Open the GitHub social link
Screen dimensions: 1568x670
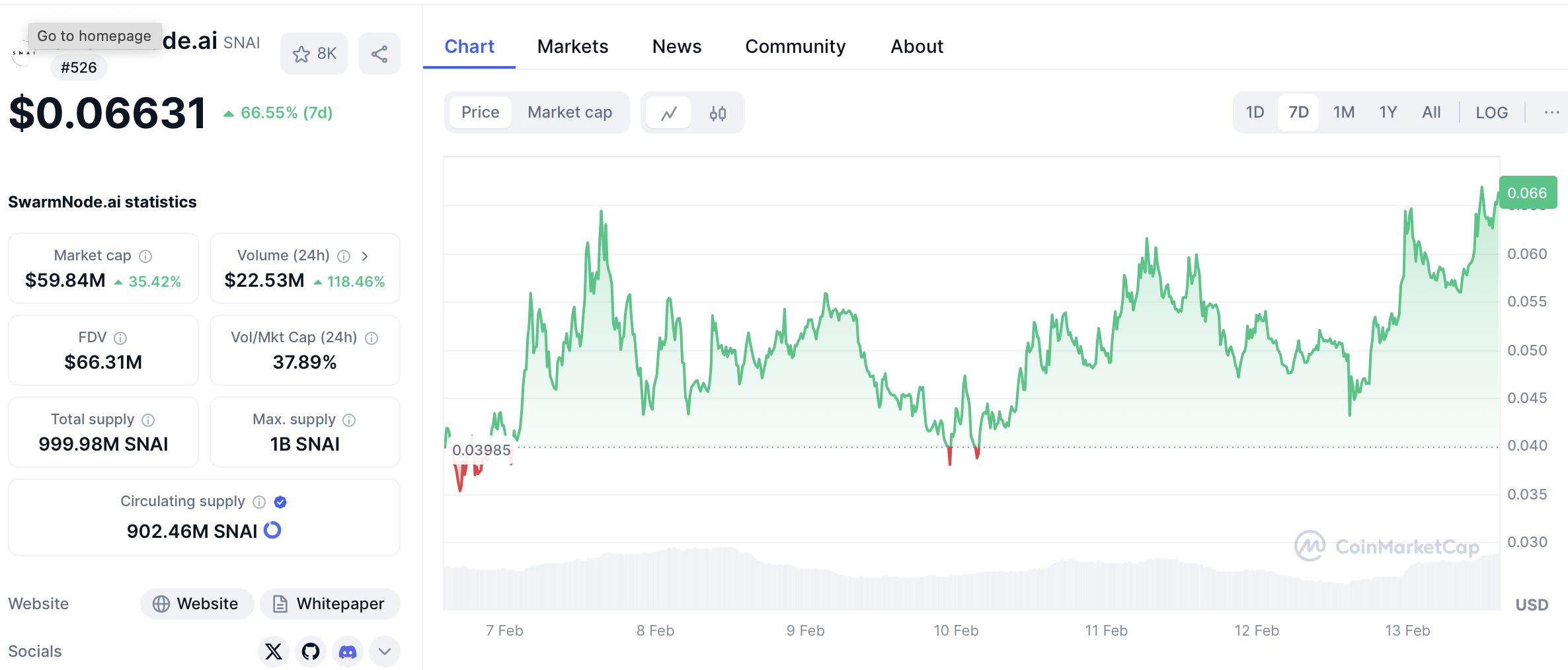pyautogui.click(x=311, y=651)
